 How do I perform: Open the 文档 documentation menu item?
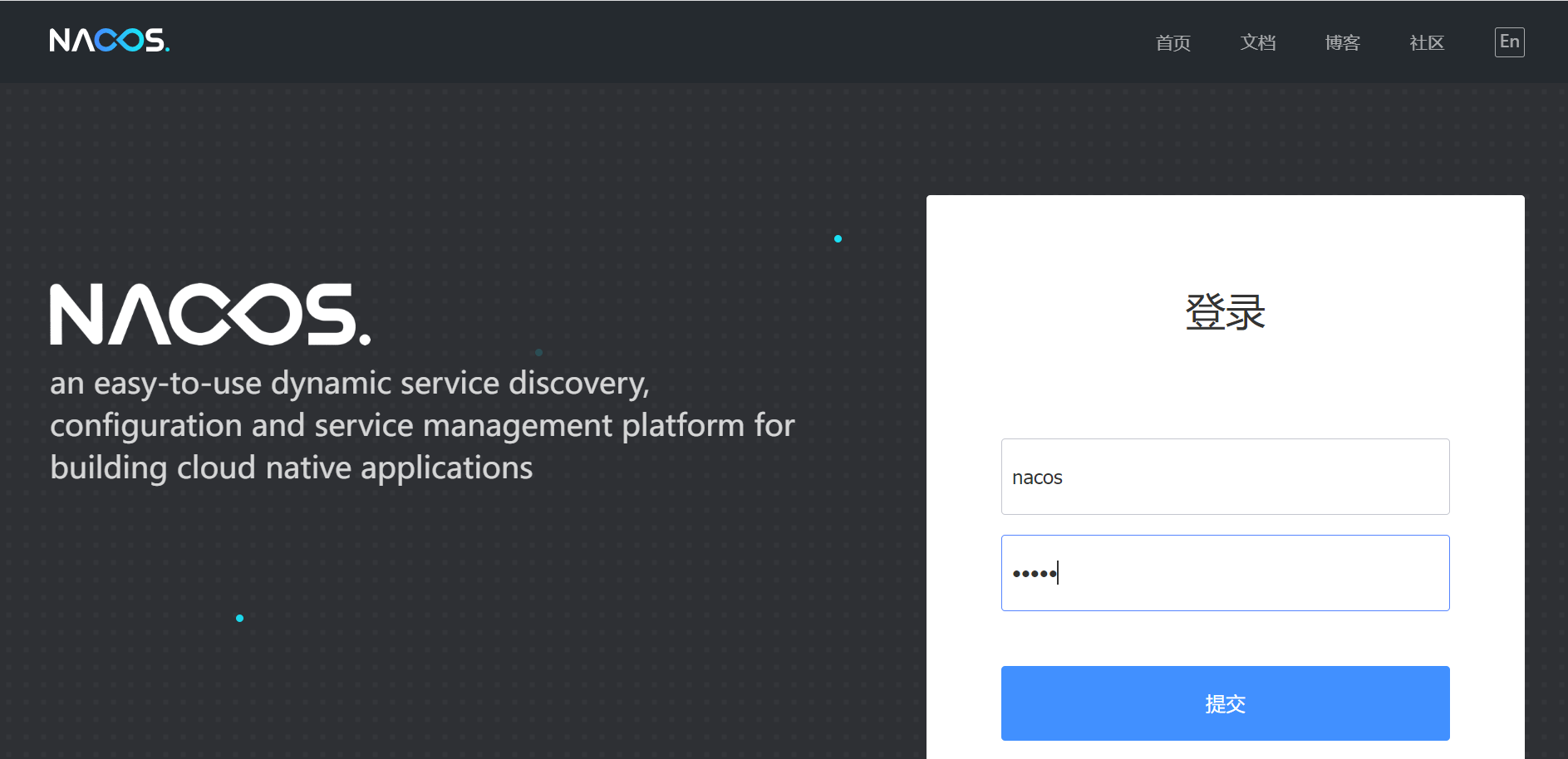[x=1257, y=42]
